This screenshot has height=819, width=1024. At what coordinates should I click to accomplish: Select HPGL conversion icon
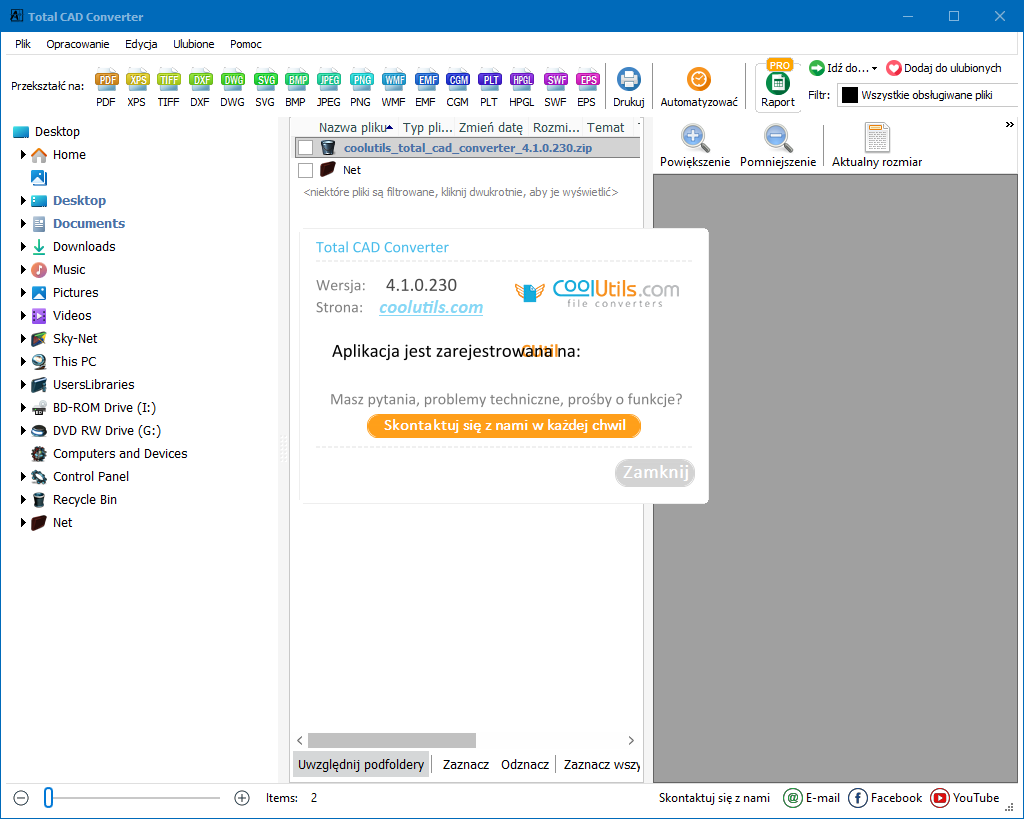pyautogui.click(x=522, y=80)
